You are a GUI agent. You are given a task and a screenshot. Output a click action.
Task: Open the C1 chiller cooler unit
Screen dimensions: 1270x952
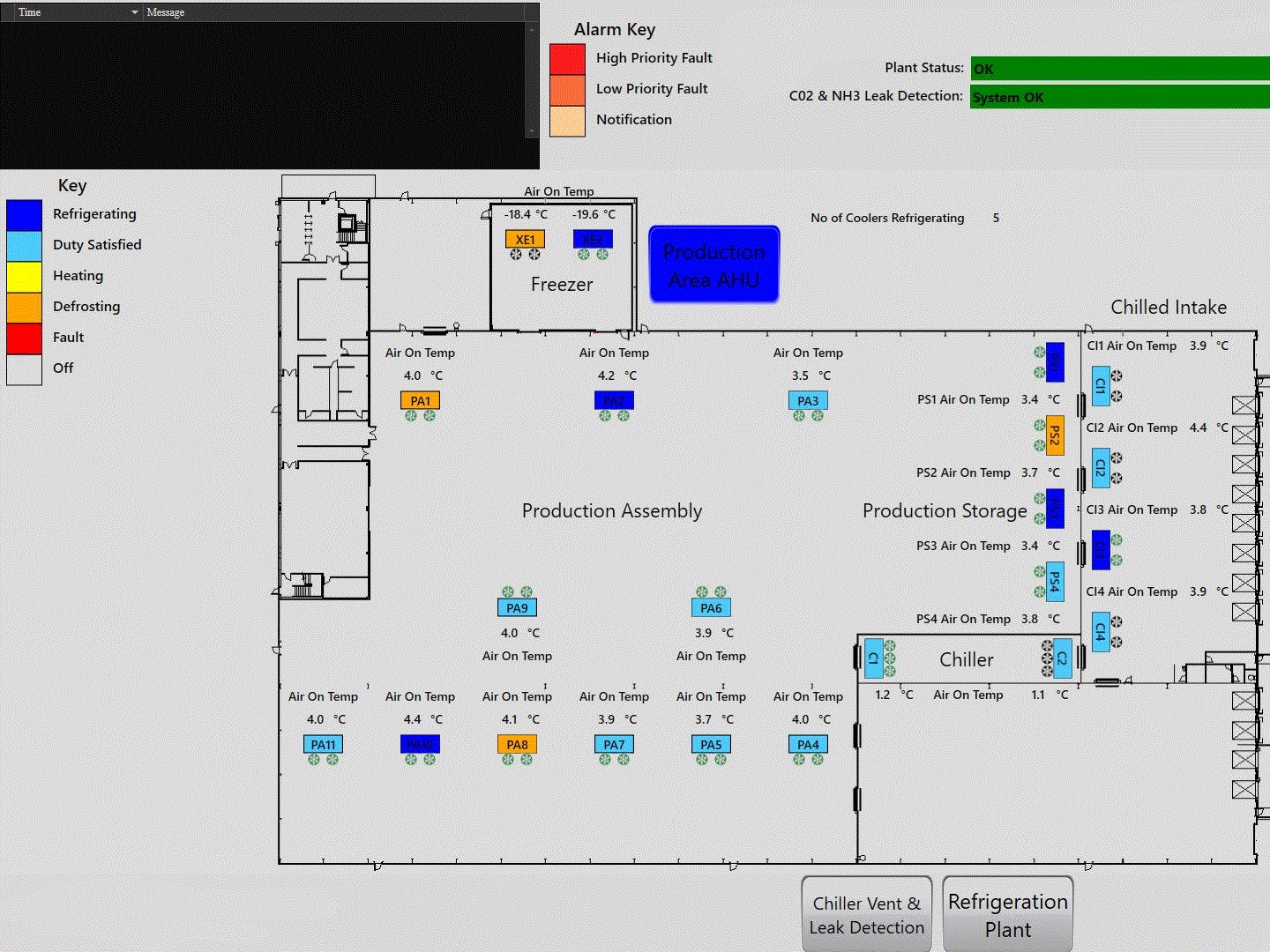[x=873, y=658]
